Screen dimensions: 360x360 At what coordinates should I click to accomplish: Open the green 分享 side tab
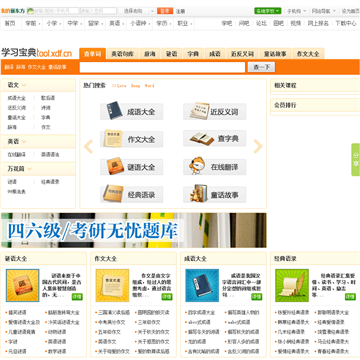click(356, 160)
